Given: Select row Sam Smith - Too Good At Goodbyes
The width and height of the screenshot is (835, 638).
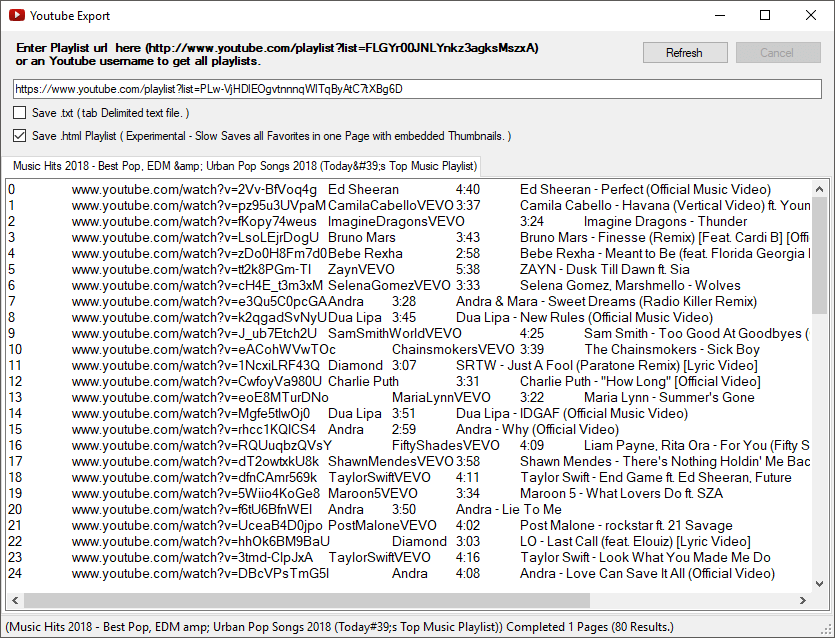Looking at the screenshot, I should (x=409, y=333).
